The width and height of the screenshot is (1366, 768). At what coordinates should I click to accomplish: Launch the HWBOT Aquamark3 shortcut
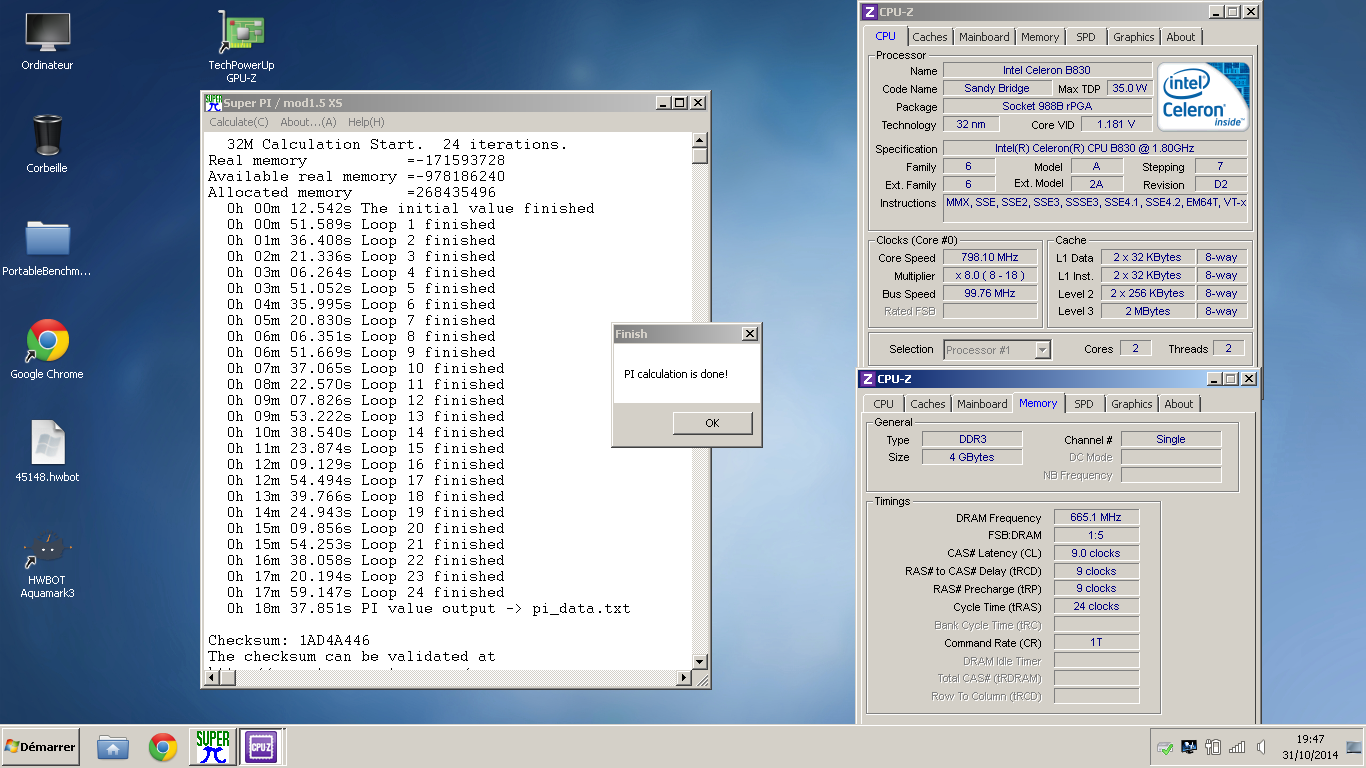(x=47, y=565)
